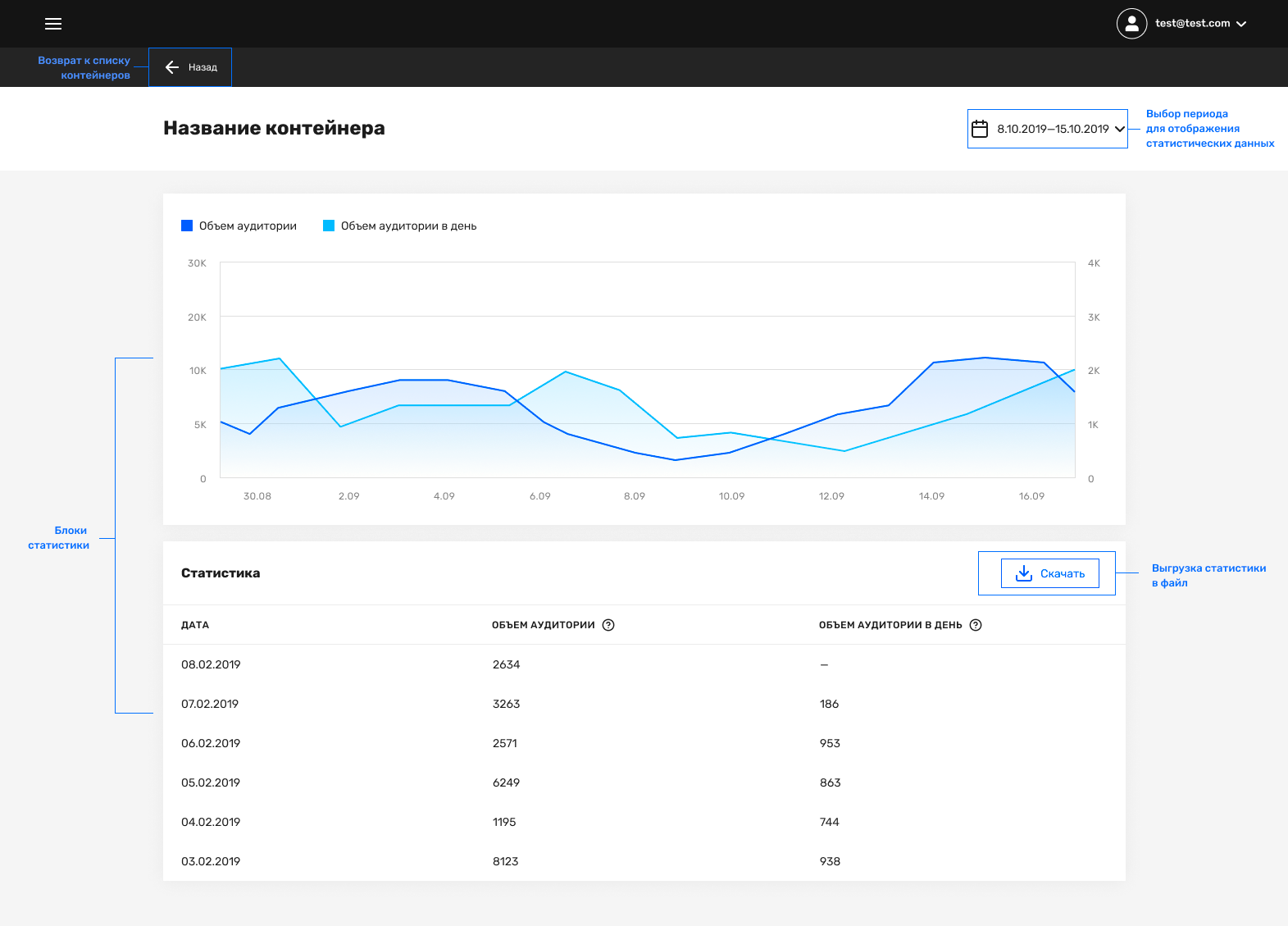Image resolution: width=1288 pixels, height=926 pixels.
Task: Click the 4.09 x-axis label
Action: (444, 496)
